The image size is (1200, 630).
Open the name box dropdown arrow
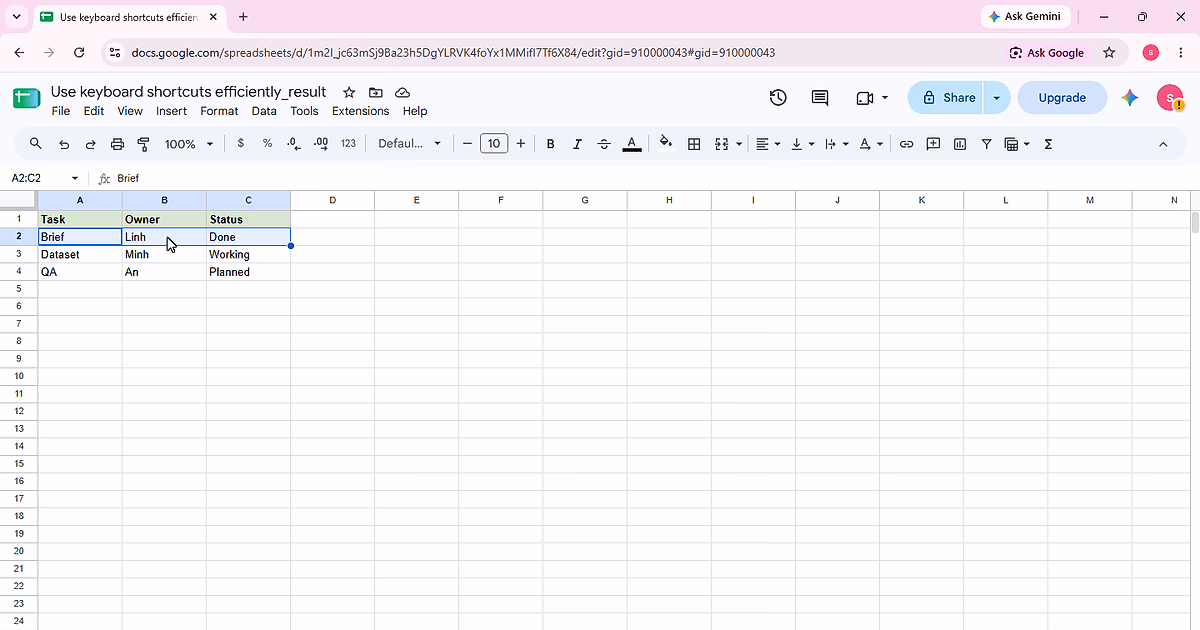[75, 178]
